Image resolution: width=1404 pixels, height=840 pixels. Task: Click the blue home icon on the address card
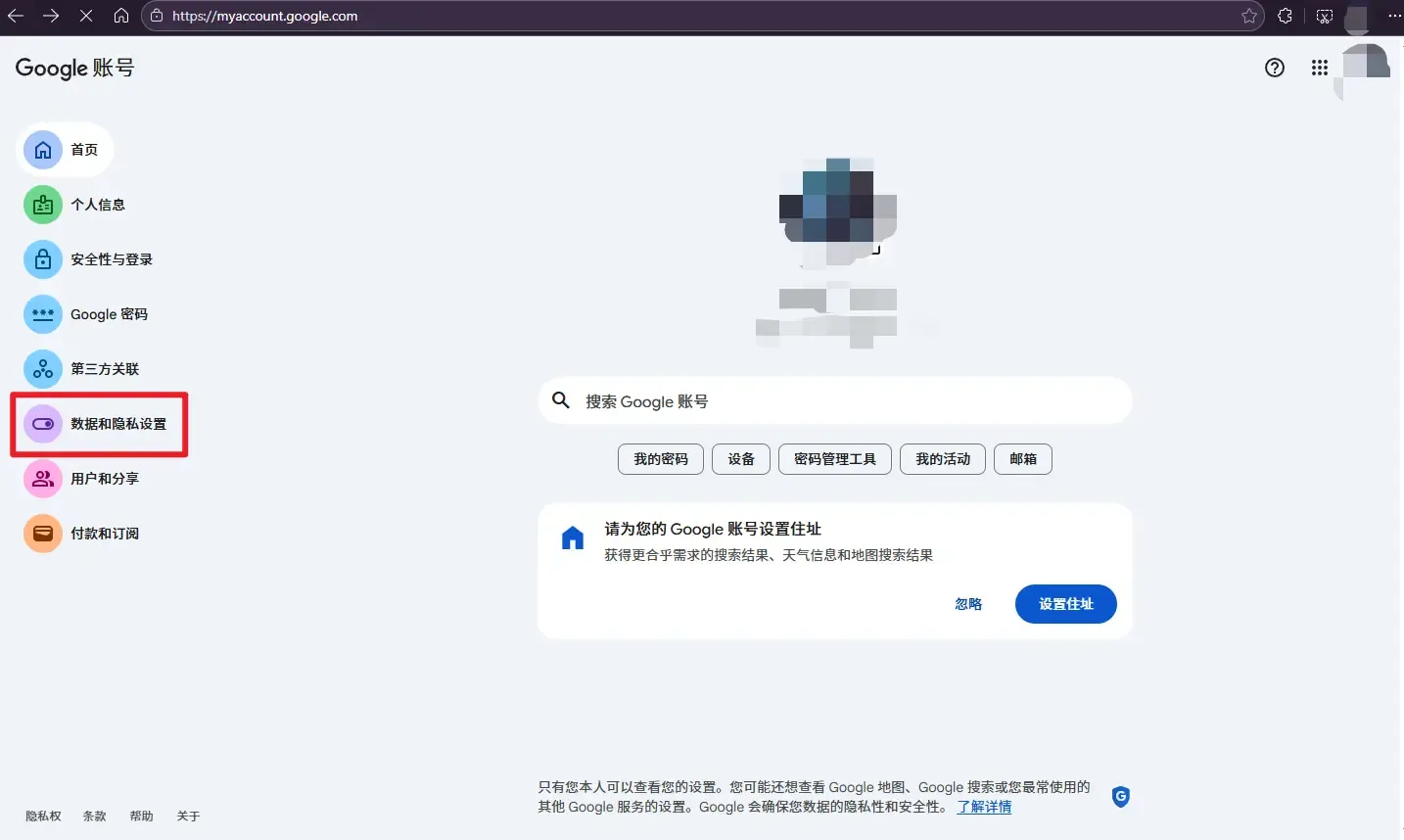tap(573, 537)
